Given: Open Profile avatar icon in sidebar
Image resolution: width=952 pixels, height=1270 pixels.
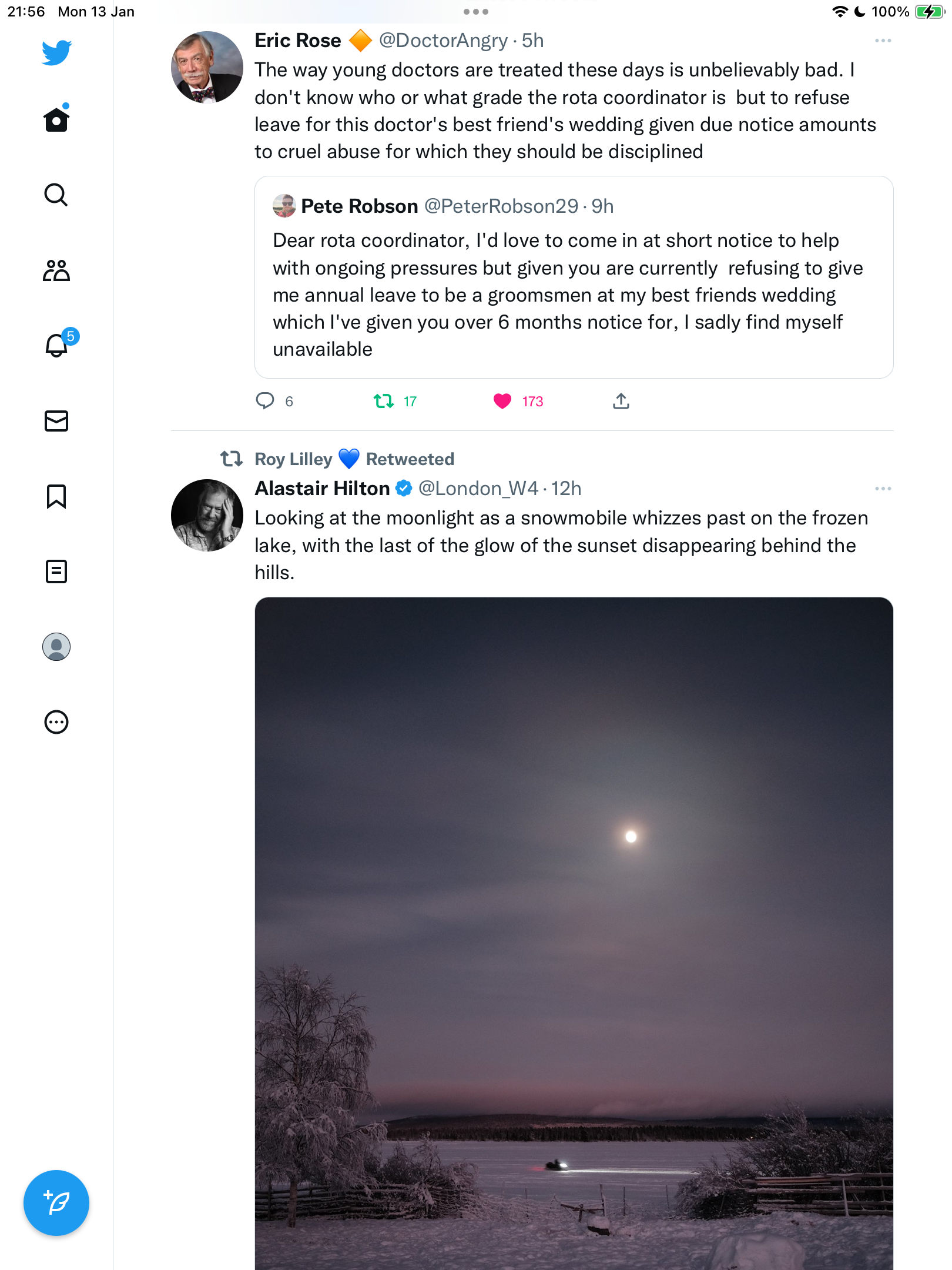Looking at the screenshot, I should coord(56,647).
